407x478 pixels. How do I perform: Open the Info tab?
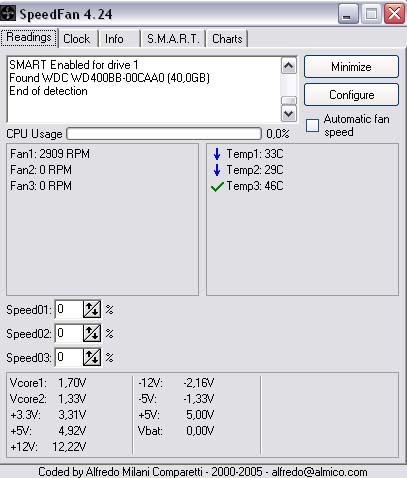pyautogui.click(x=118, y=39)
